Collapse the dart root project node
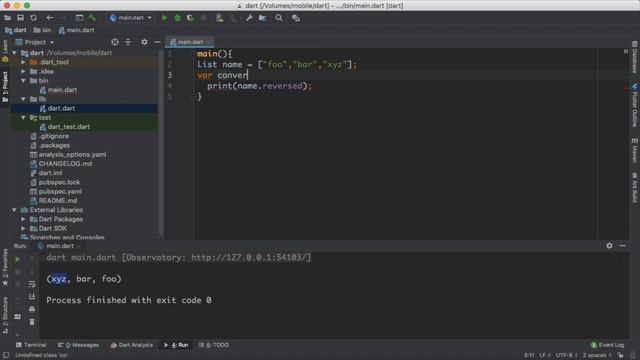640x360 pixels. click(15, 53)
